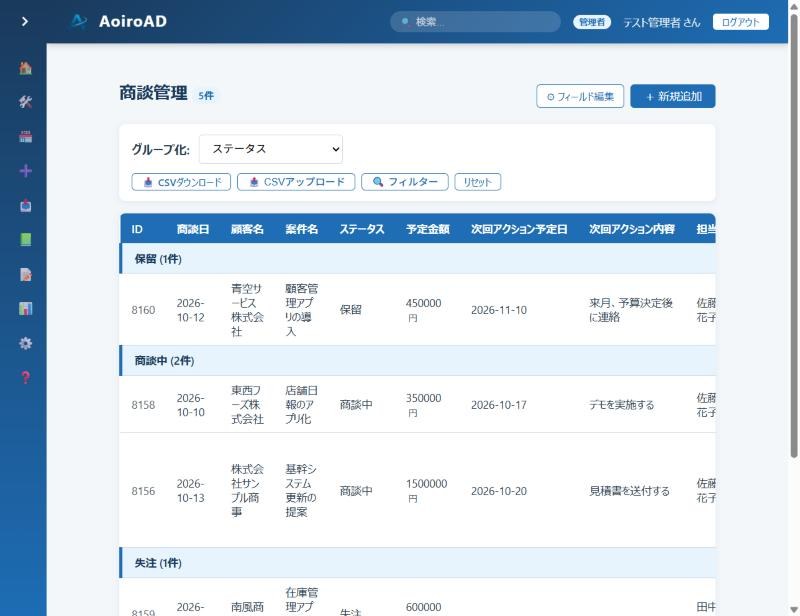
Task: Click the 2026-10-20 next action date
Action: tap(498, 491)
